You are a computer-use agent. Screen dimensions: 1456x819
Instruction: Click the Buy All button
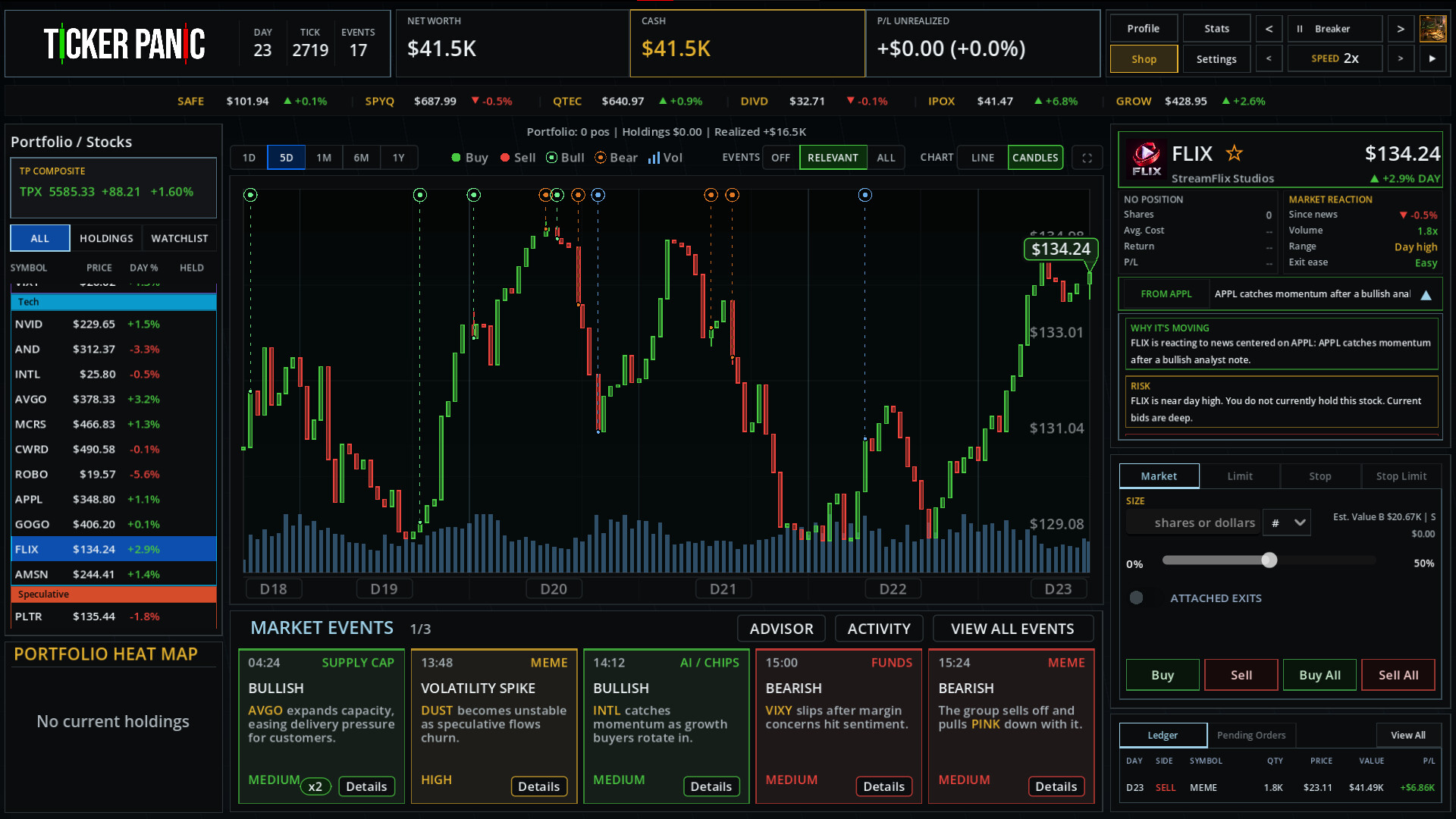coord(1319,675)
